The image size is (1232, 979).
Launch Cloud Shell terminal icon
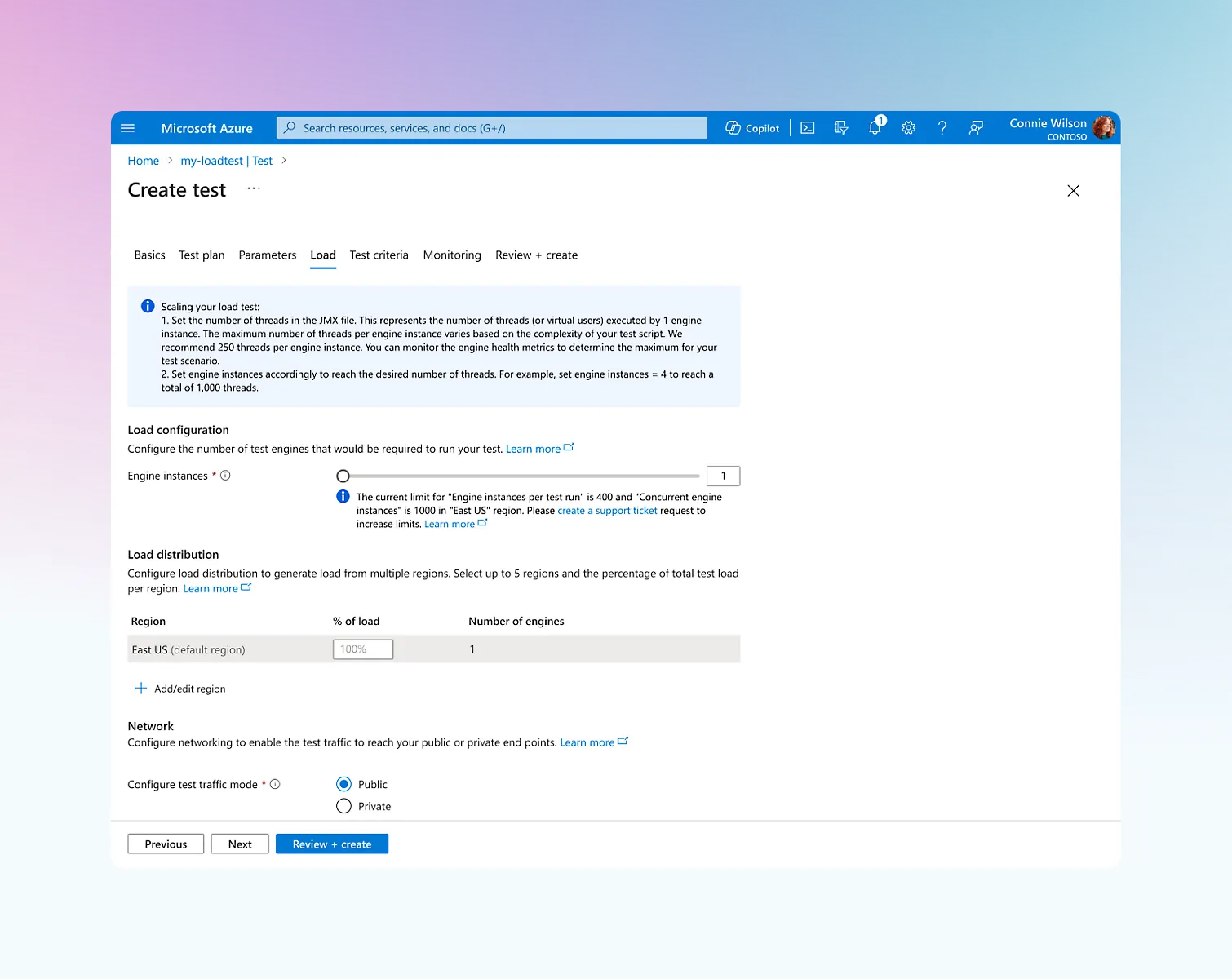807,128
